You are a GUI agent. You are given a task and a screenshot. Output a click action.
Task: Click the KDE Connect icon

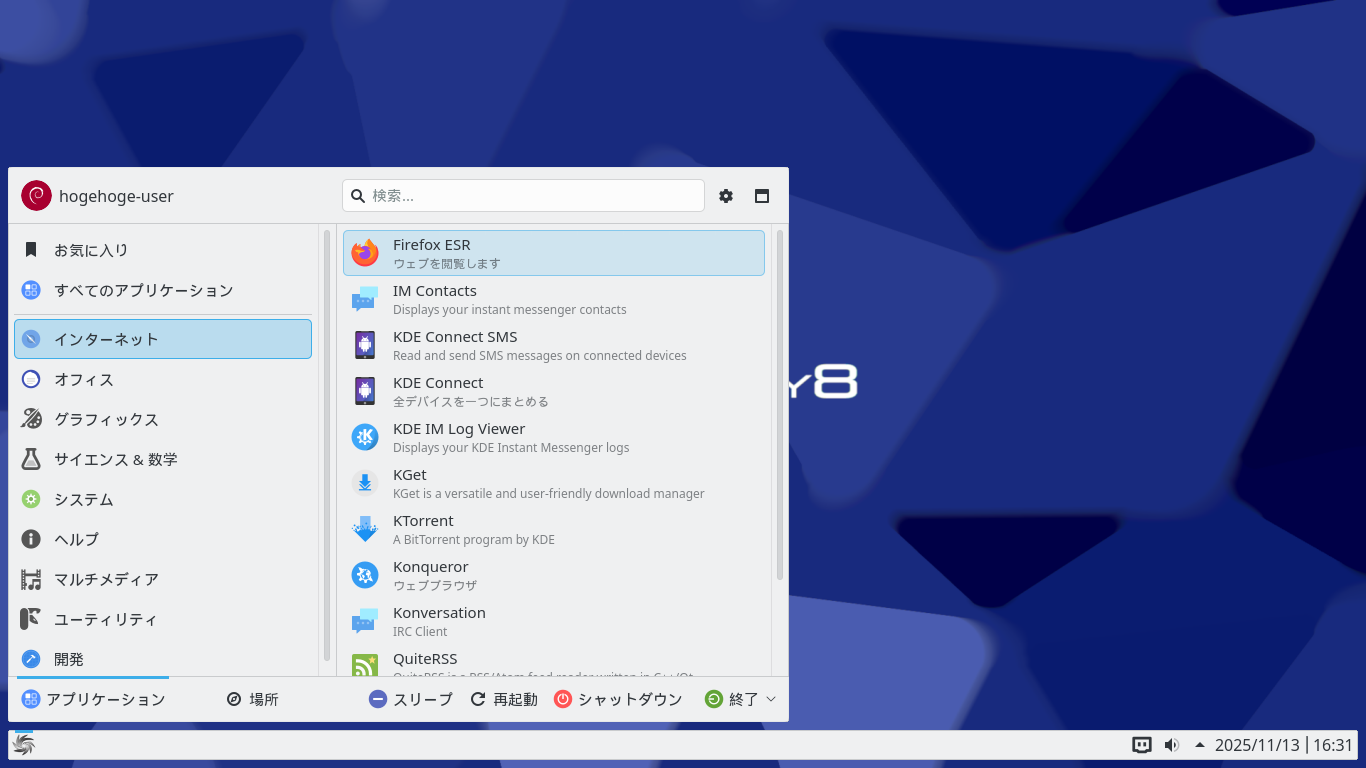click(365, 391)
